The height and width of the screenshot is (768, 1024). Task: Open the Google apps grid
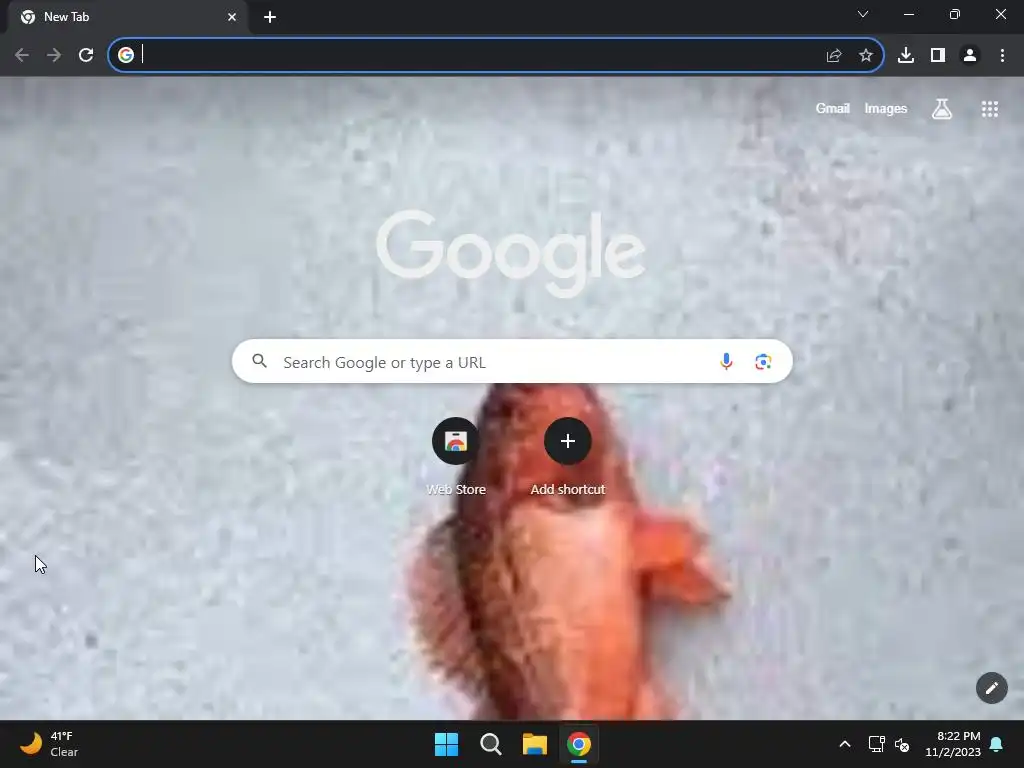(x=989, y=109)
